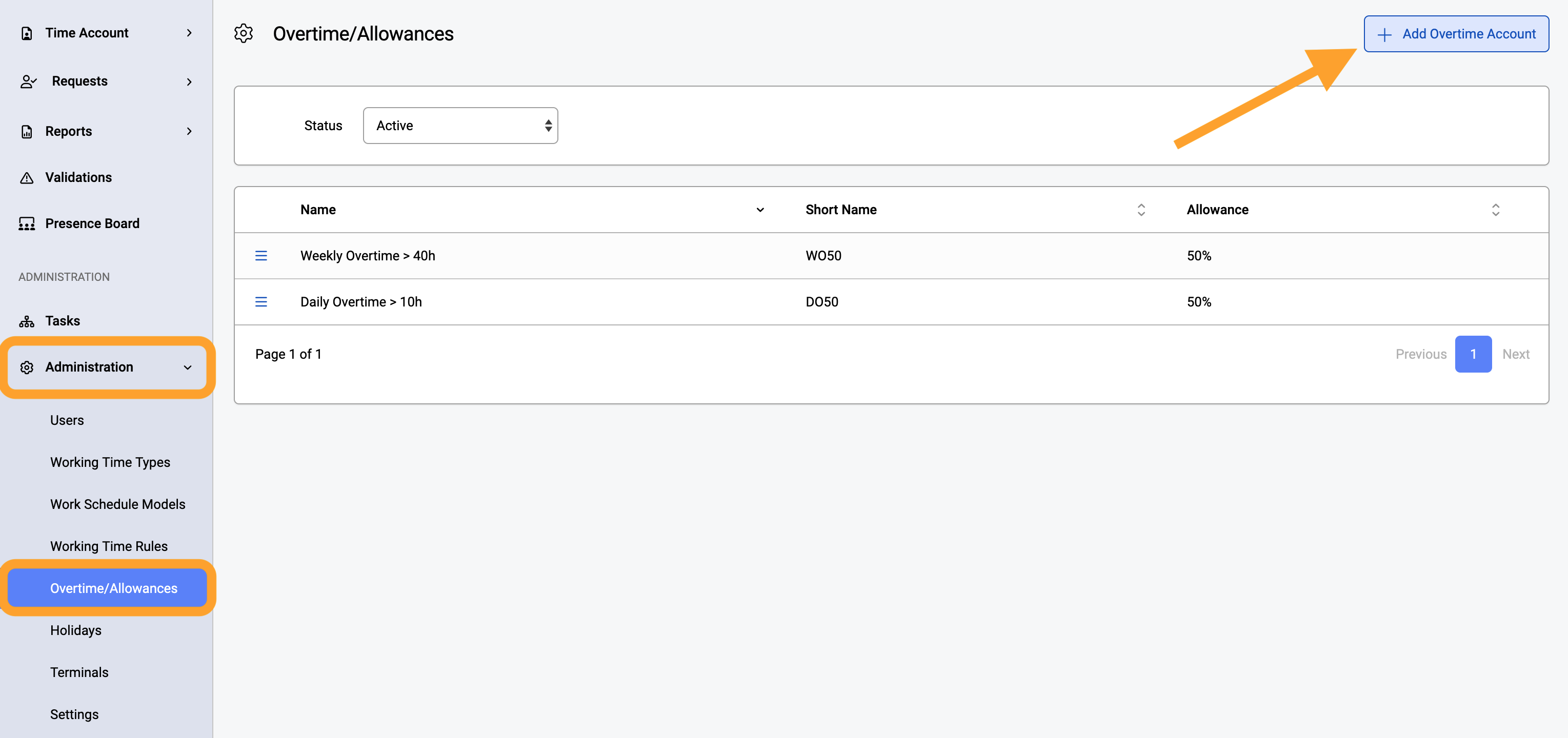The image size is (1568, 738).
Task: Click the Name column header
Action: click(318, 210)
